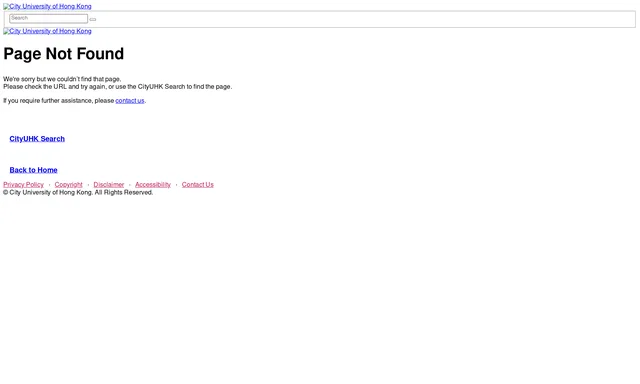Image resolution: width=640 pixels, height=384 pixels.
Task: Open the second City University of Hong Kong logo link above the heading
Action: (47, 31)
